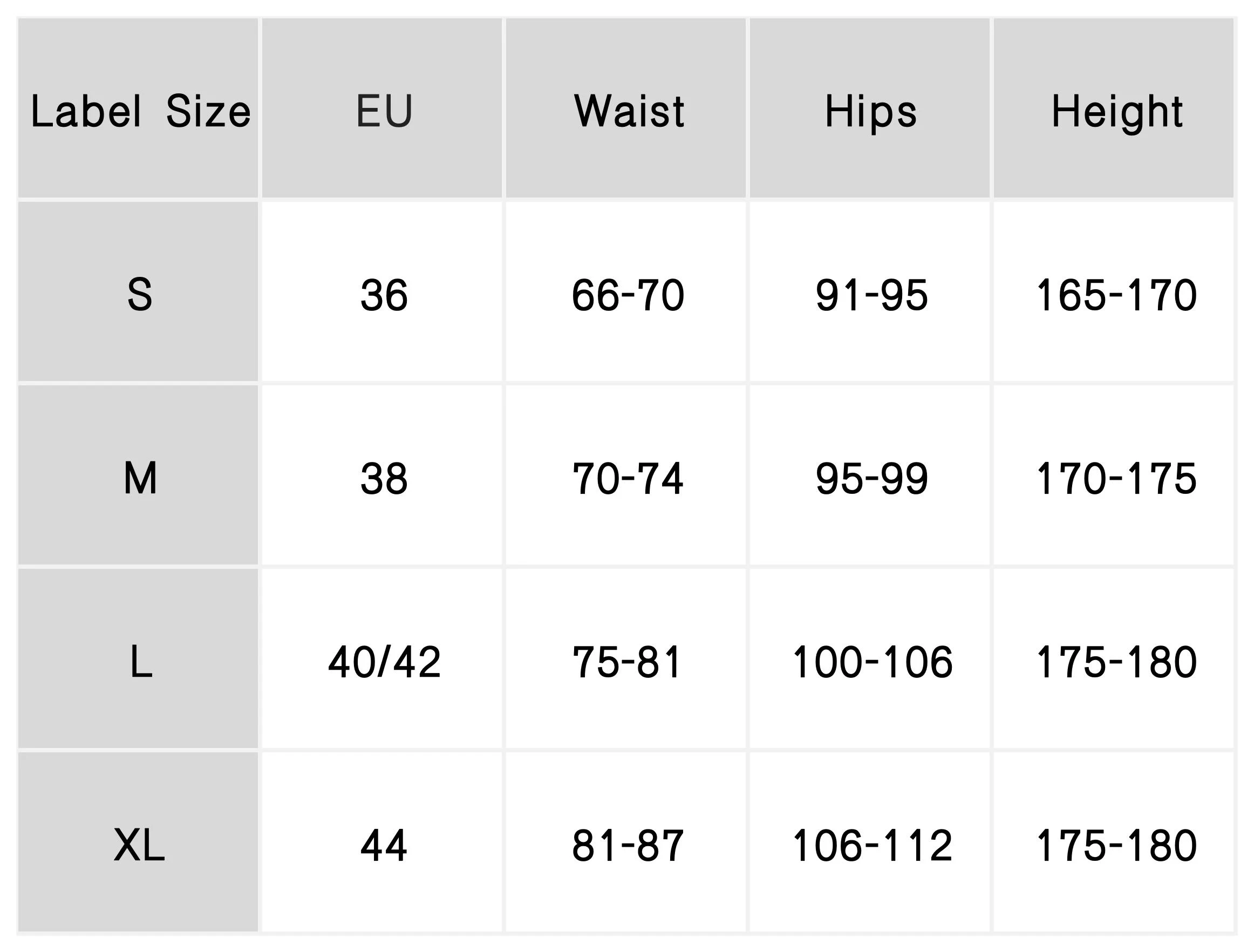Click the XL row height 175-180 cell
The width and height of the screenshot is (1254, 952).
click(x=1116, y=845)
